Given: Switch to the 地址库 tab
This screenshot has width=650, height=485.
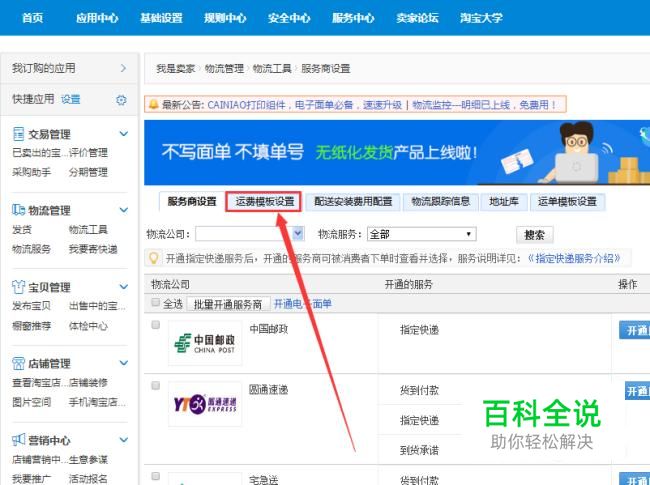Looking at the screenshot, I should [504, 202].
